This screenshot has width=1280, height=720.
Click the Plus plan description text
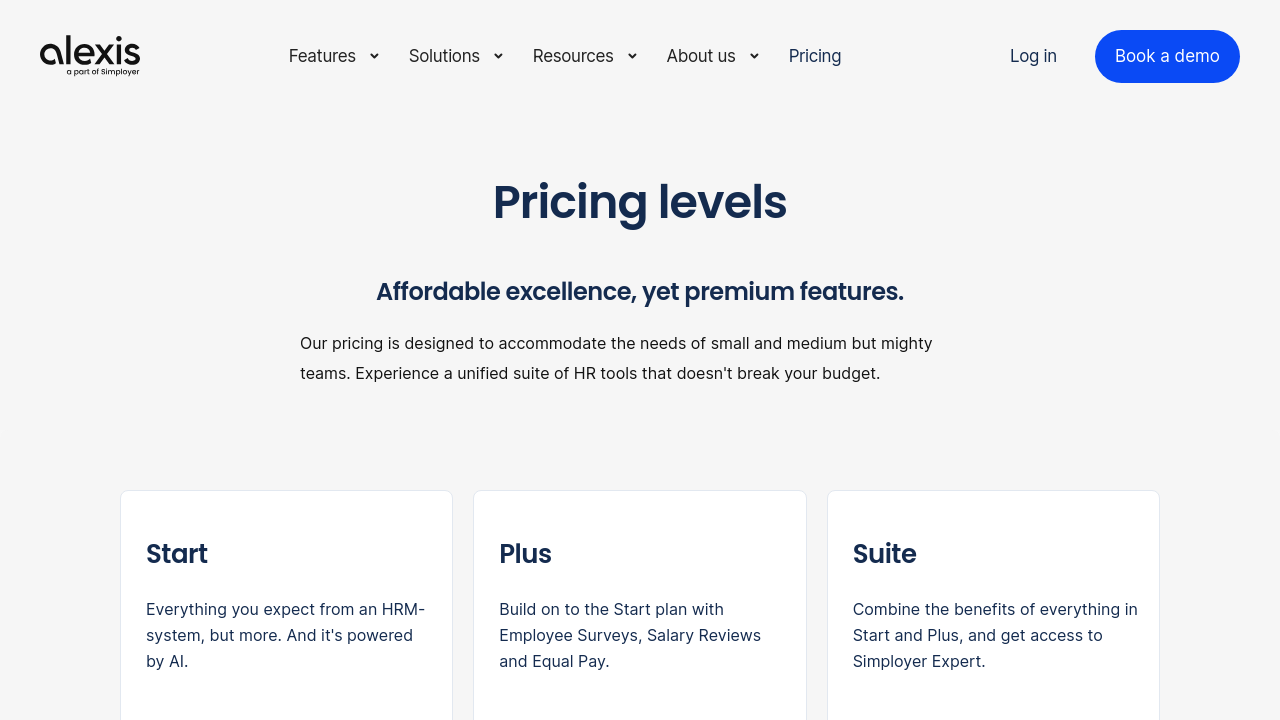pyautogui.click(x=630, y=635)
